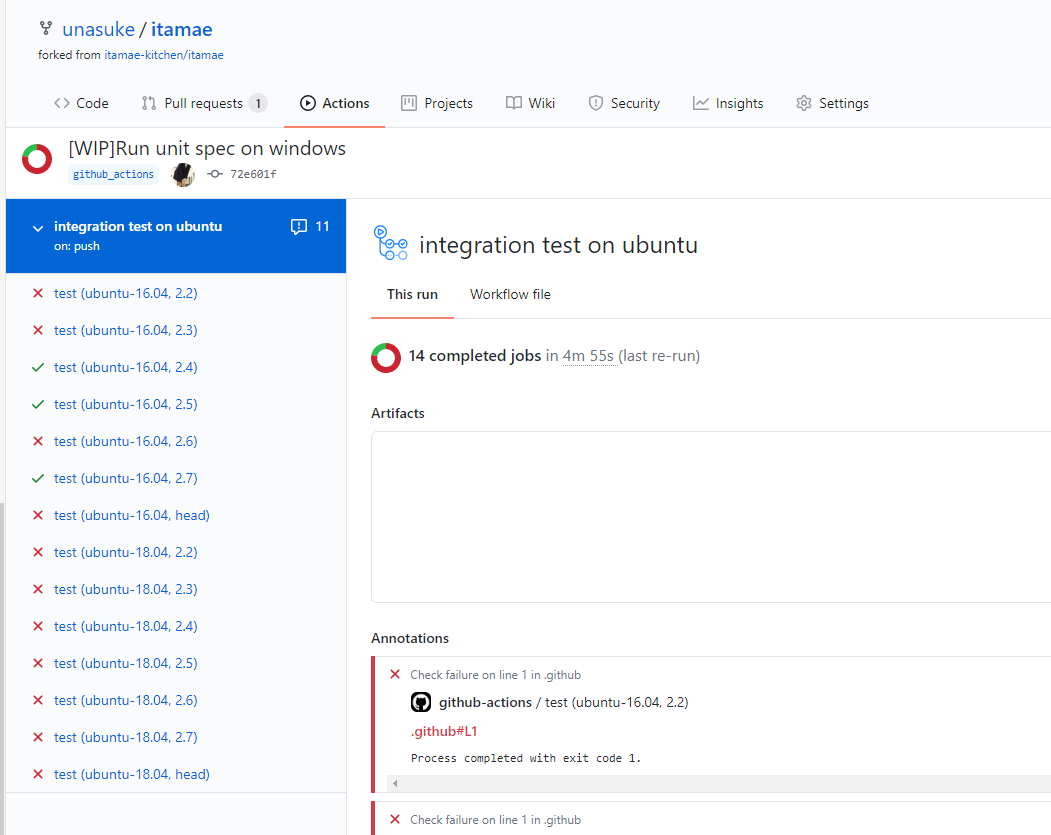The height and width of the screenshot is (835, 1051).
Task: Click the red X on first annotation
Action: coord(395,674)
